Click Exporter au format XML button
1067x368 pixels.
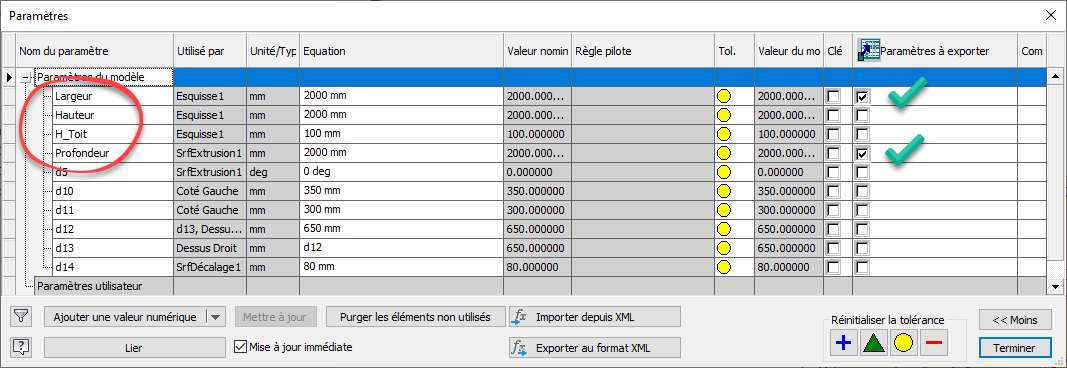pos(595,348)
